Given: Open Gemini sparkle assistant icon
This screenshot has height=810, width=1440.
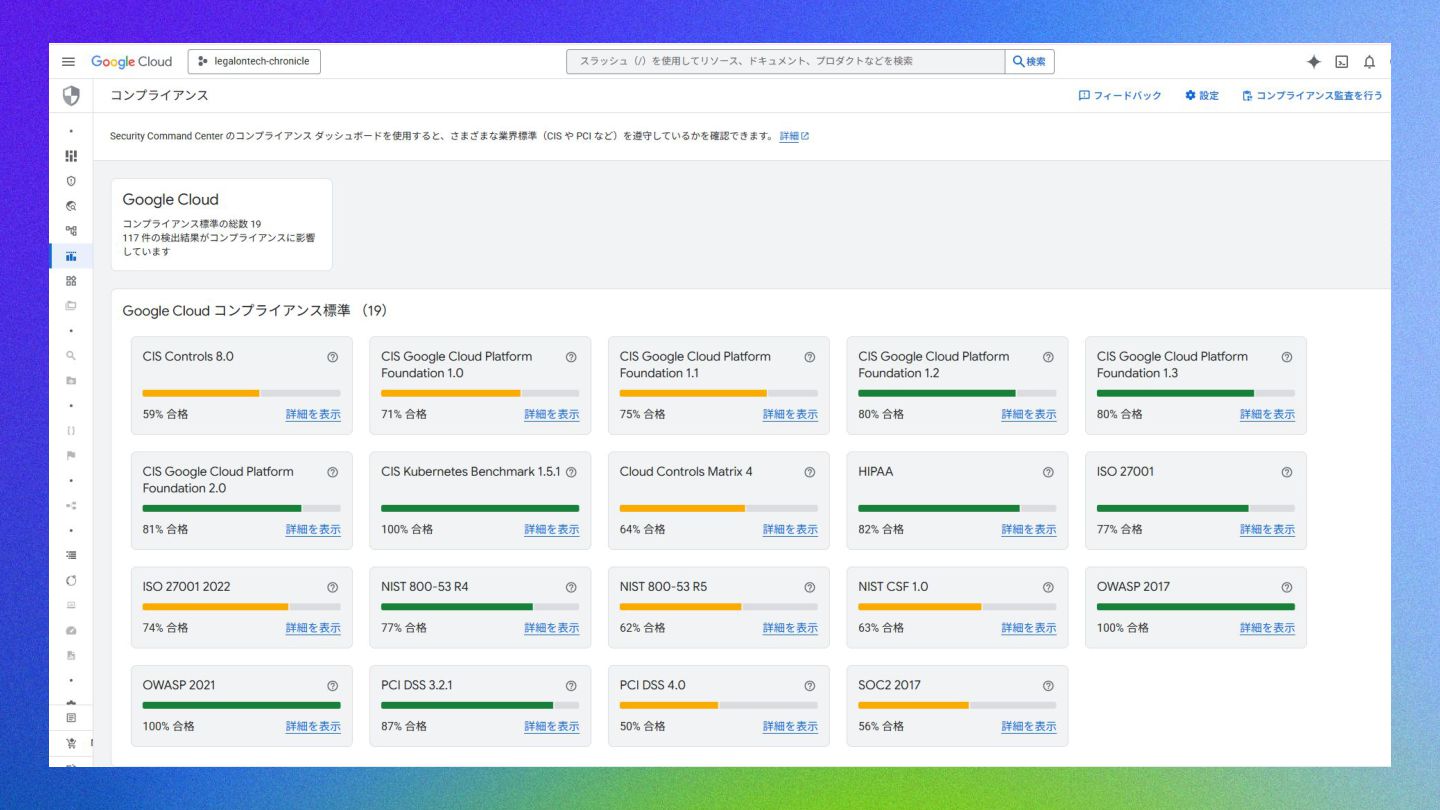Looking at the screenshot, I should point(1314,61).
